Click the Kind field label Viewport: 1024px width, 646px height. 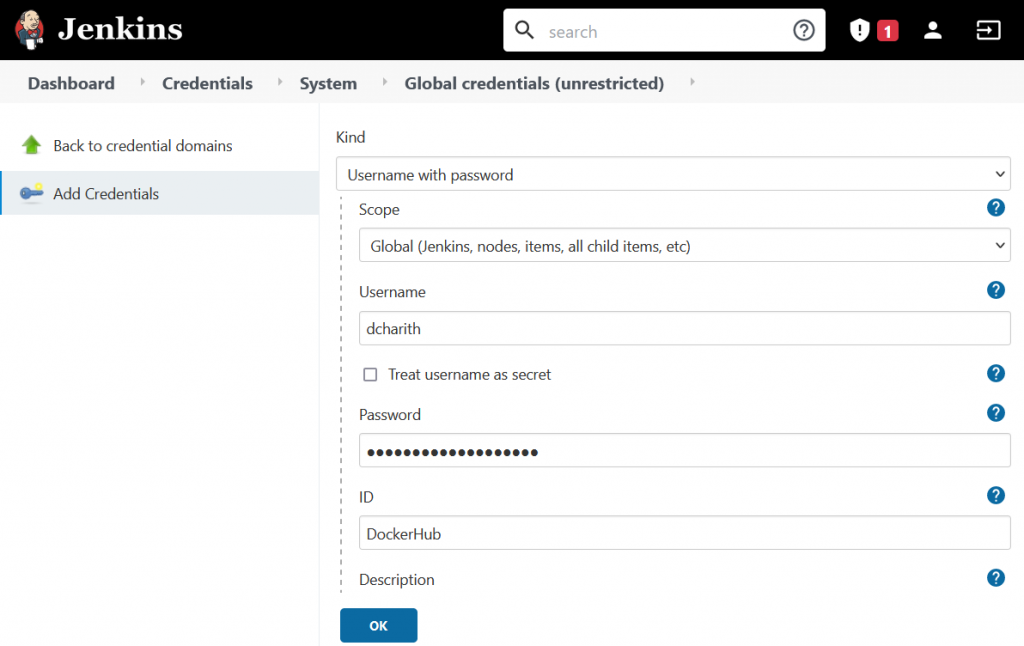[x=351, y=137]
